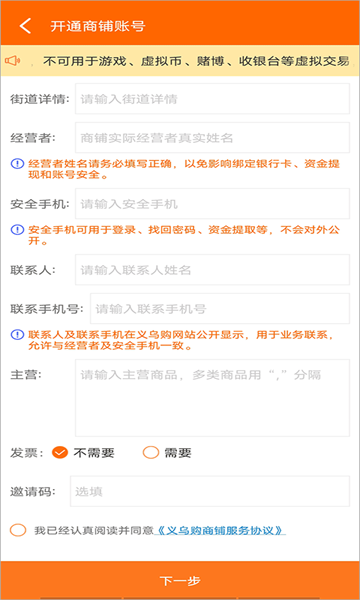
Task: Focus the 街道详情 input field
Action: (212, 99)
